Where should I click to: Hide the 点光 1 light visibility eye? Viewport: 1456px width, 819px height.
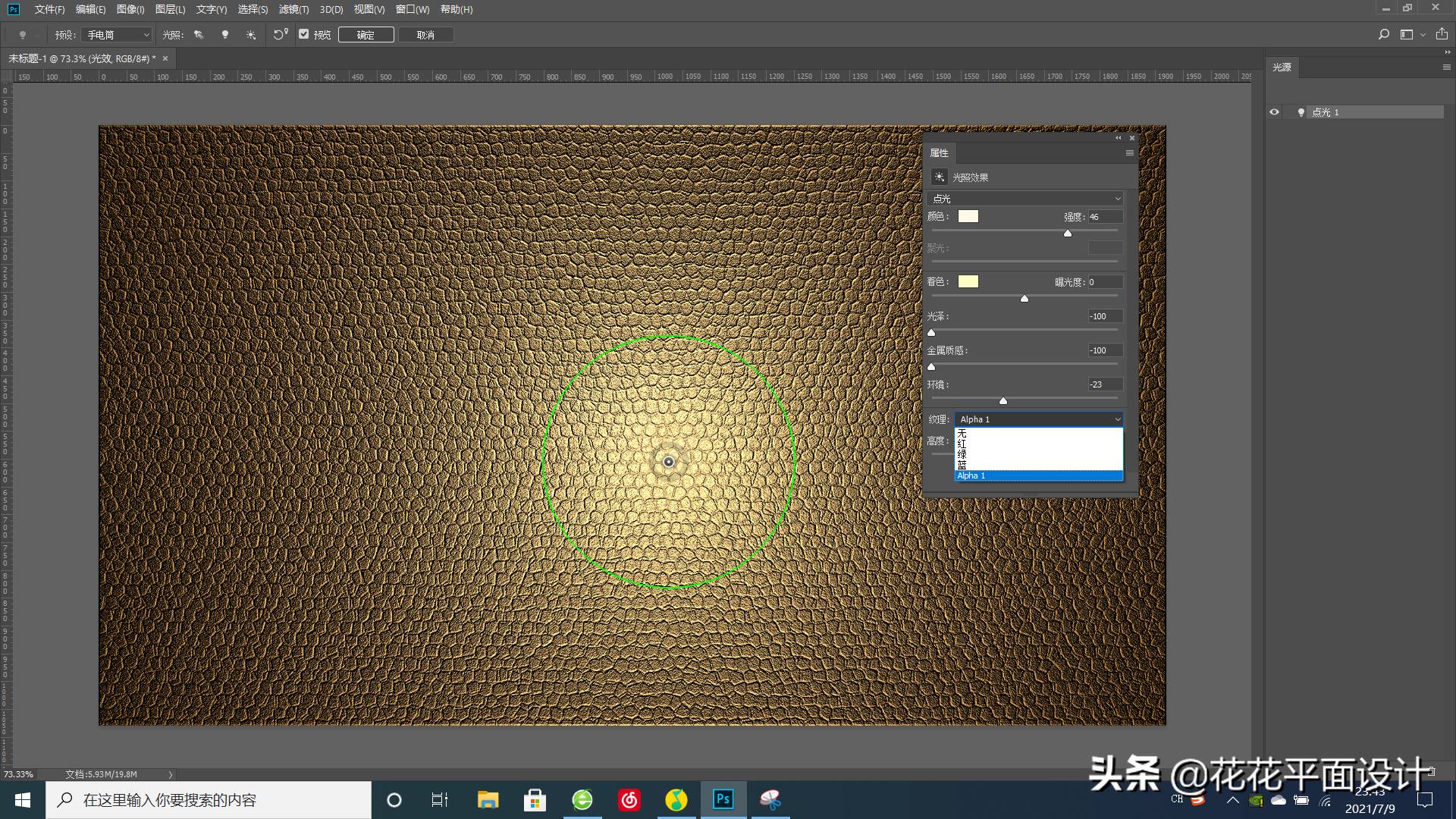click(x=1274, y=112)
